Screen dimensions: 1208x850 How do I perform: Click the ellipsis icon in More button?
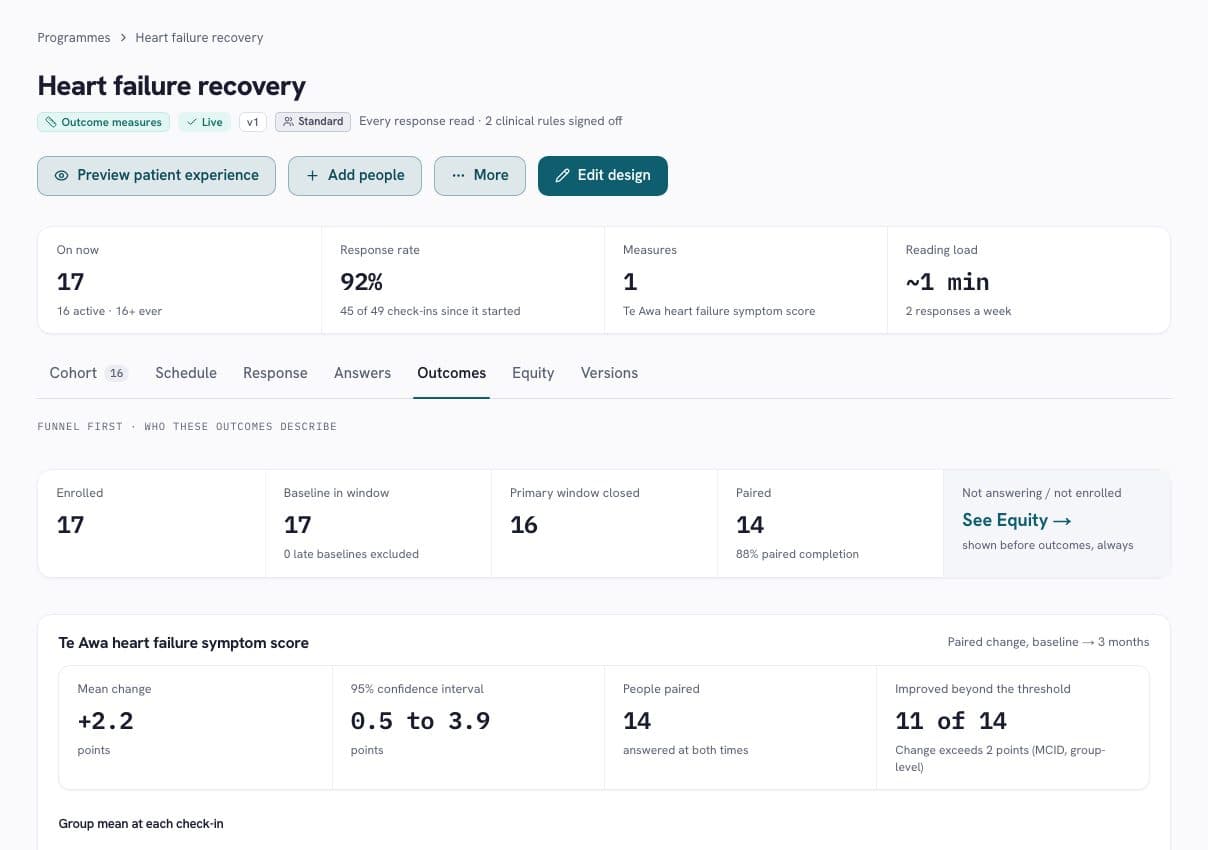tap(458, 175)
